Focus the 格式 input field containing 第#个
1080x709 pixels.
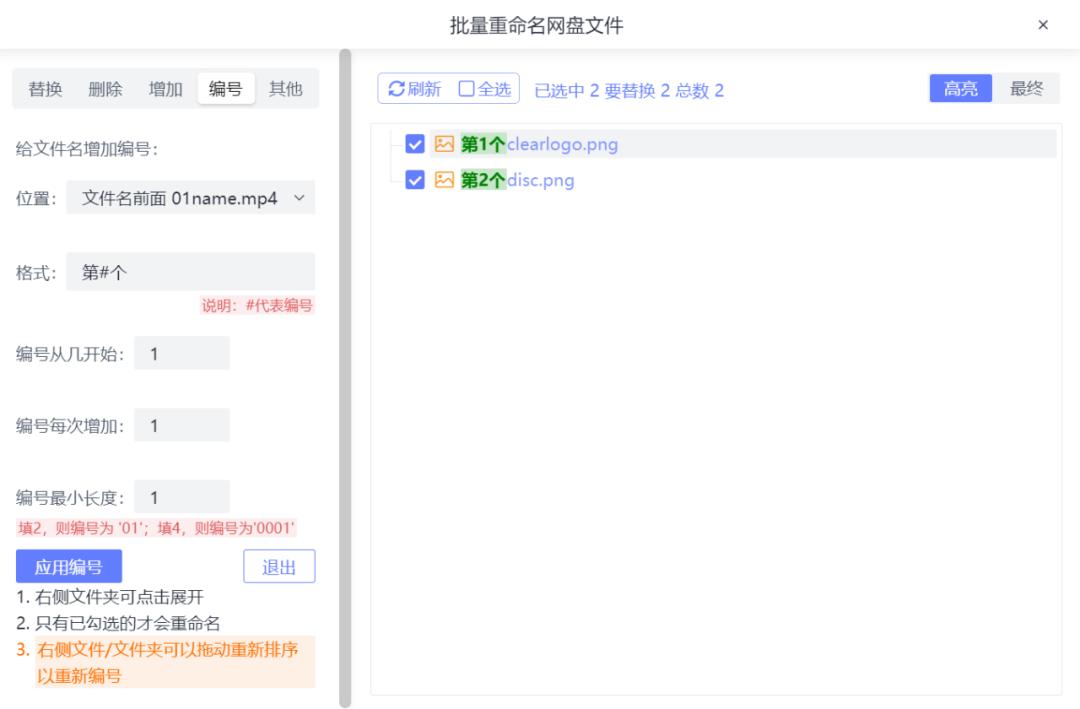tap(191, 271)
